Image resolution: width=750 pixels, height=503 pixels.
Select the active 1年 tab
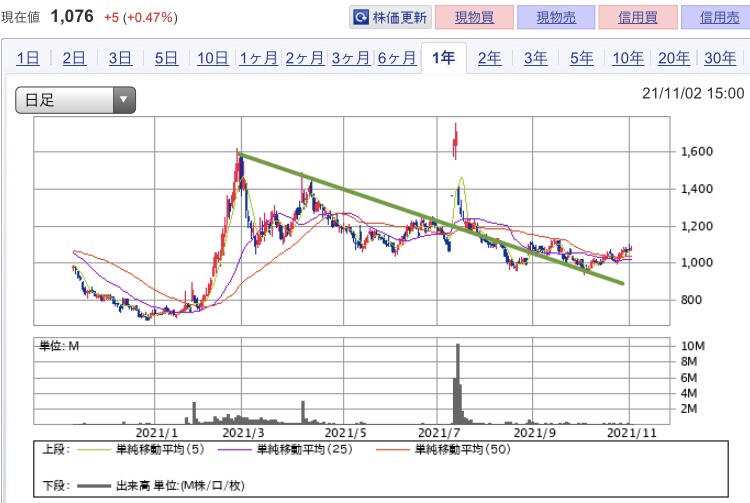443,58
